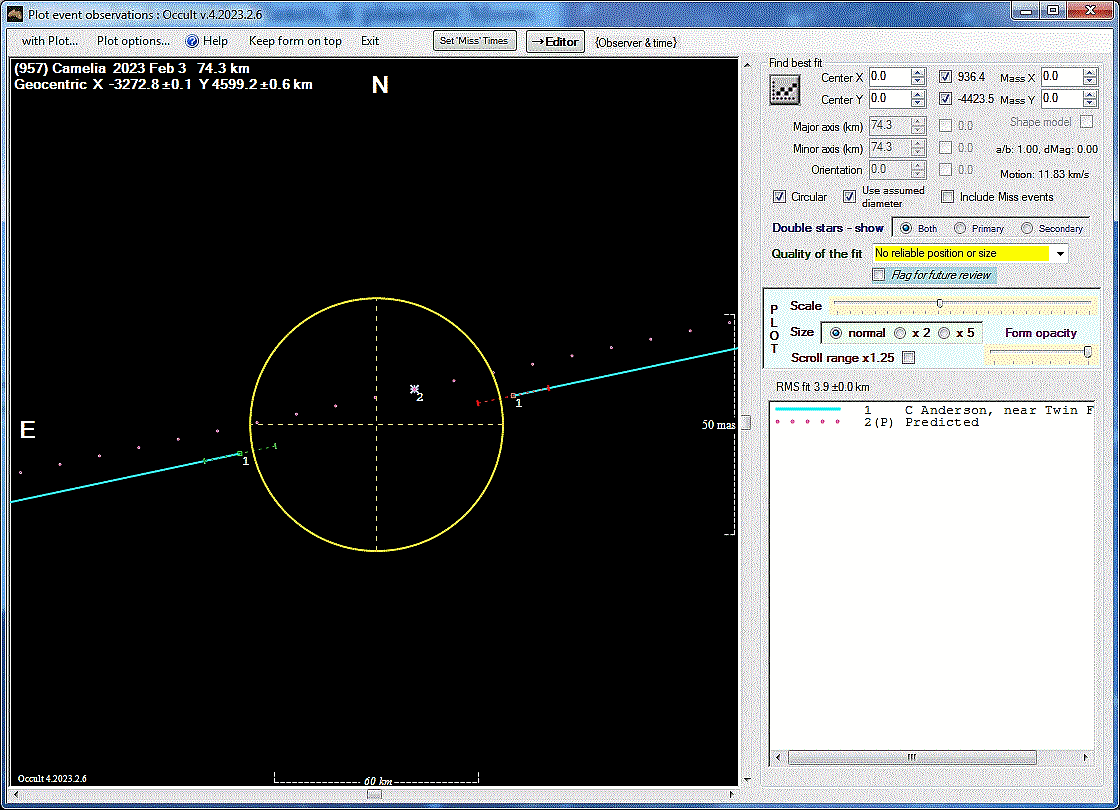This screenshot has height=810, width=1120.
Task: Click the Find best fit icon button
Action: tap(784, 91)
